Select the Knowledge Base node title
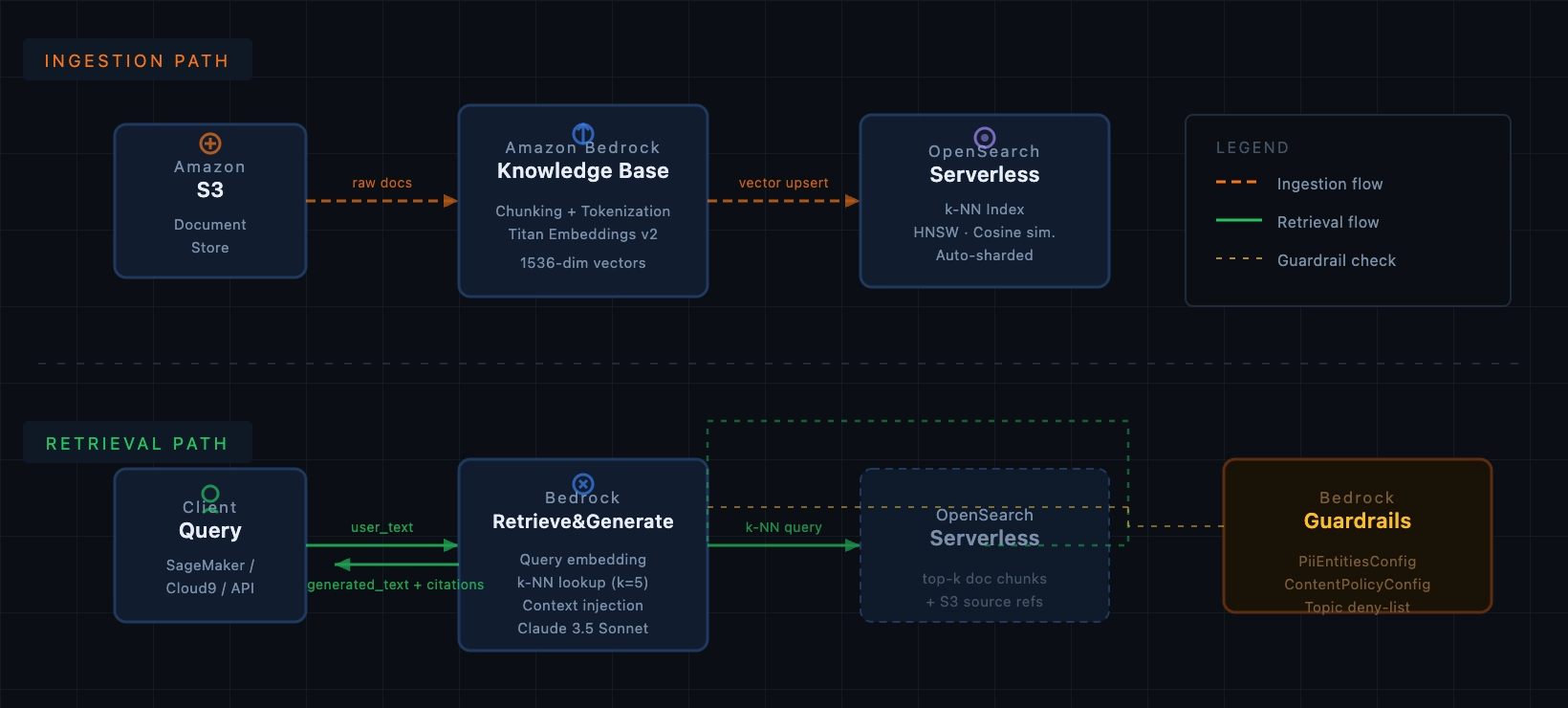This screenshot has height=708, width=1568. pyautogui.click(x=583, y=171)
